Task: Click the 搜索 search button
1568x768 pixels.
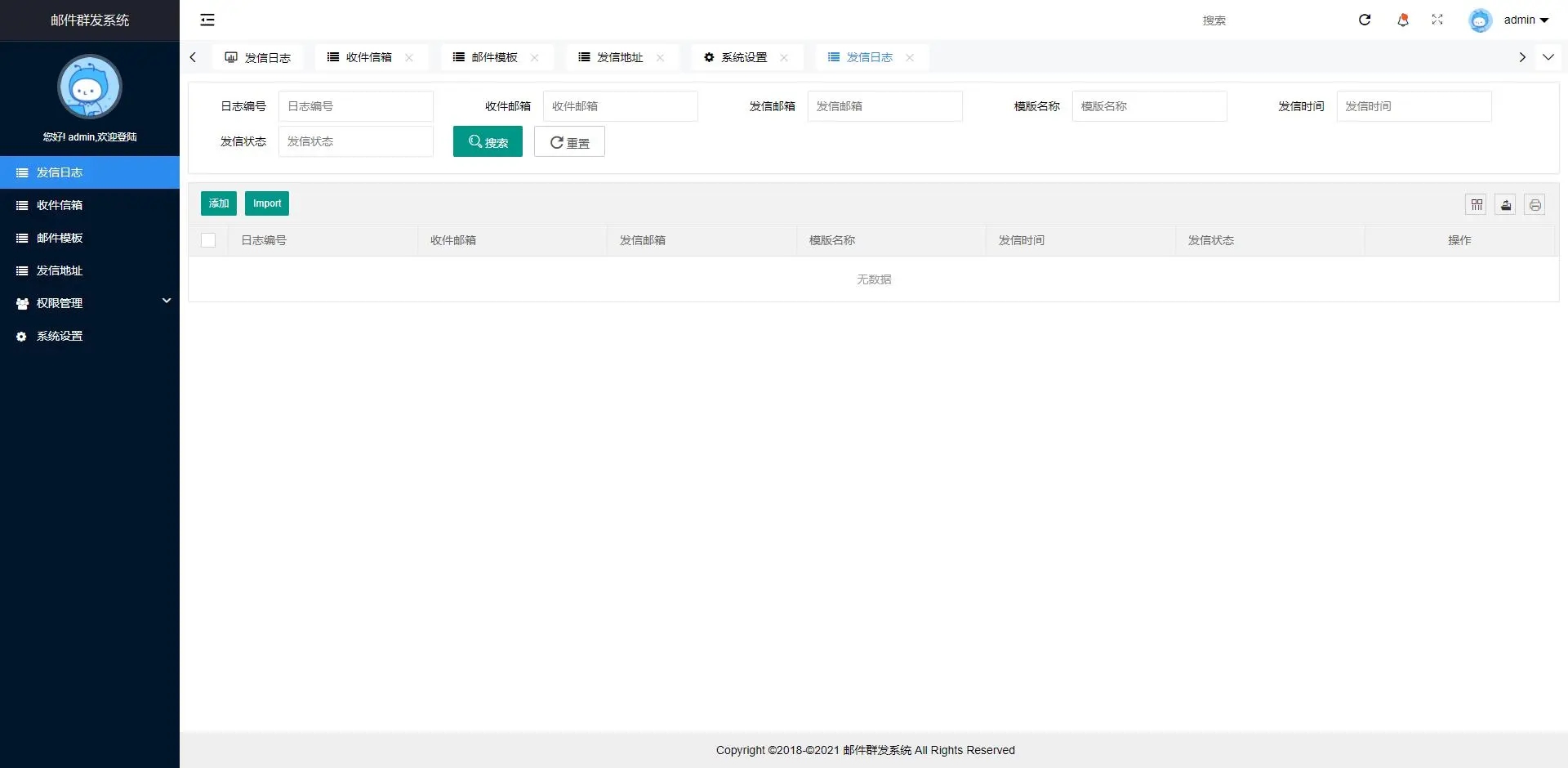Action: point(488,141)
